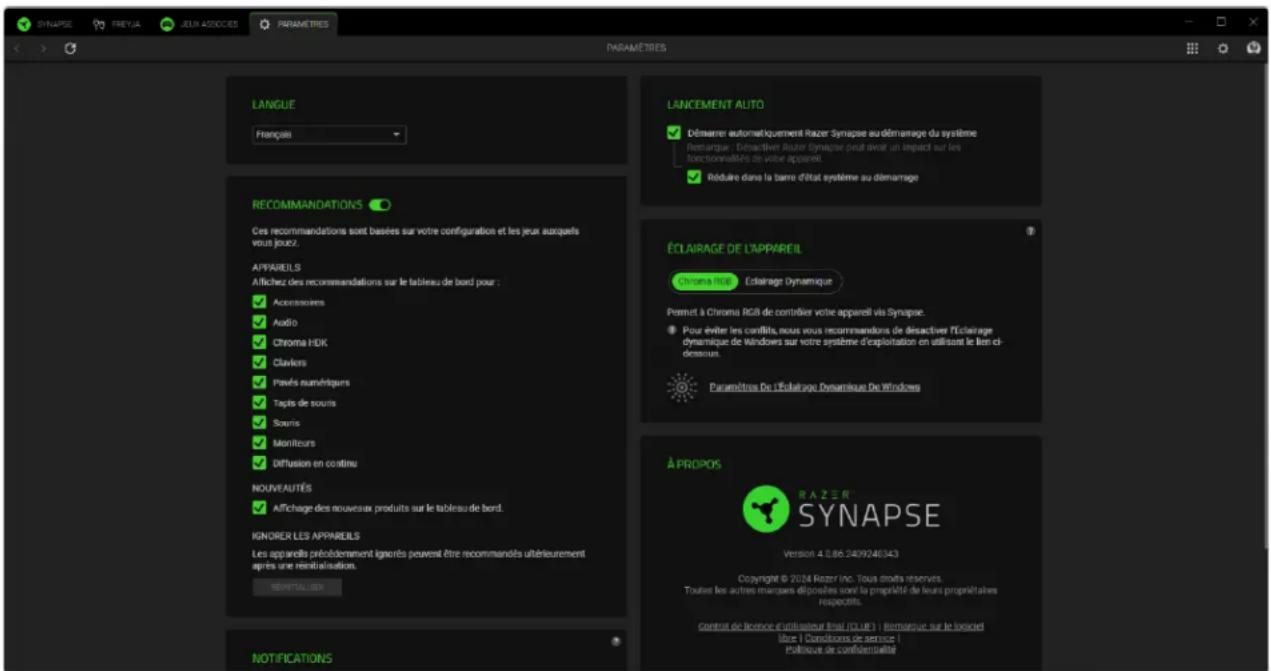The image size is (1271, 671).
Task: Click the Version 4.0.86 text
Action: 841,553
